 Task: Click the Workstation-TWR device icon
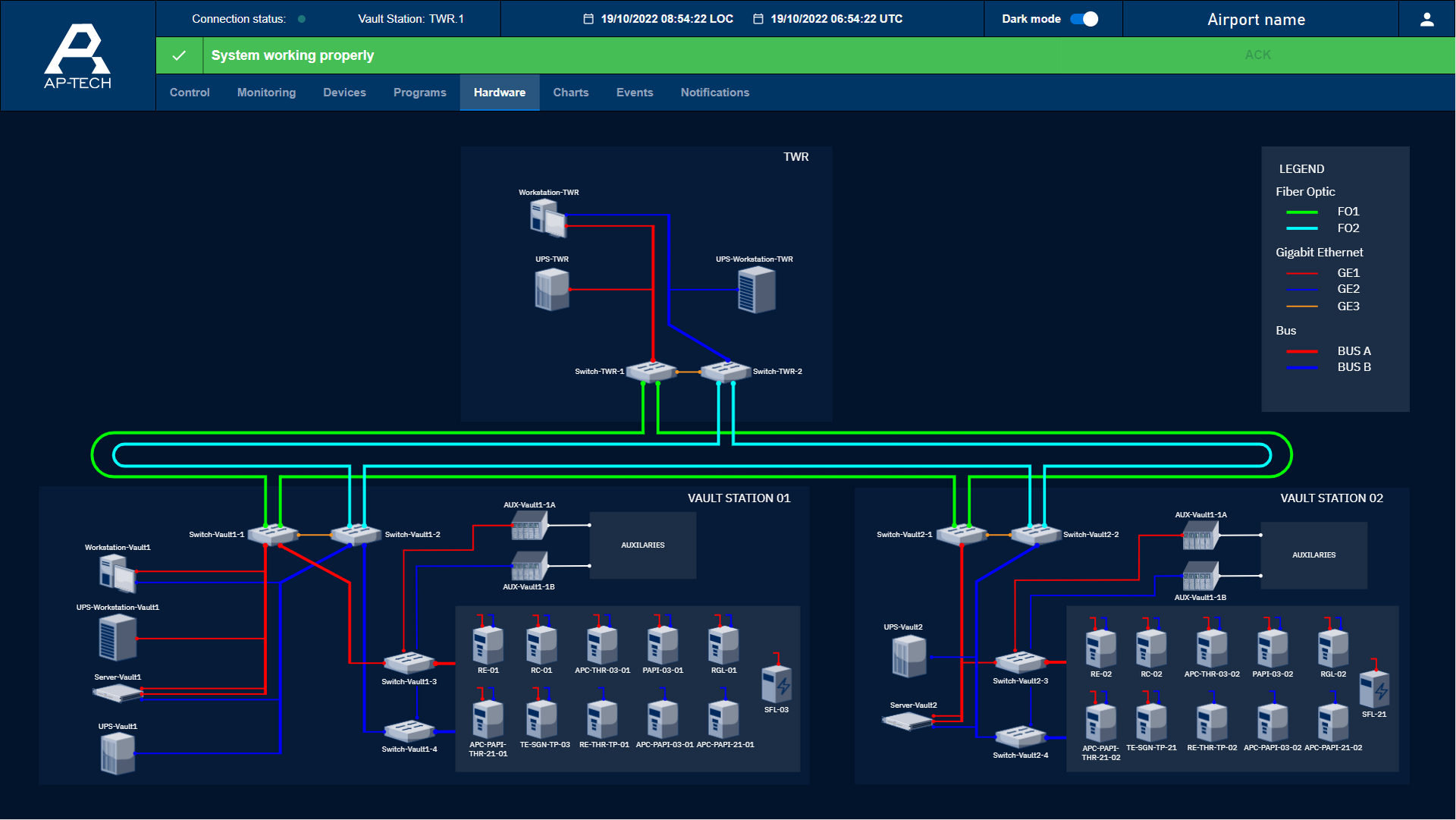[548, 218]
